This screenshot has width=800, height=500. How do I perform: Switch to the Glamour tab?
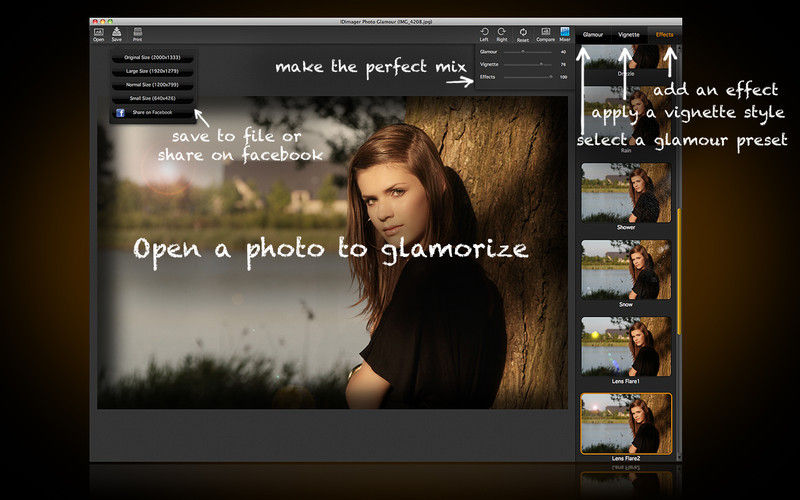coord(593,35)
